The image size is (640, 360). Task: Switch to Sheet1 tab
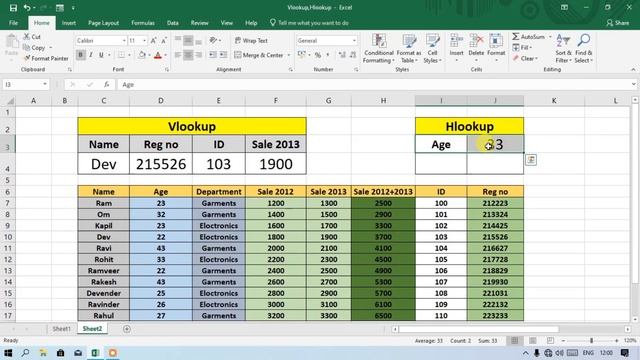61,329
